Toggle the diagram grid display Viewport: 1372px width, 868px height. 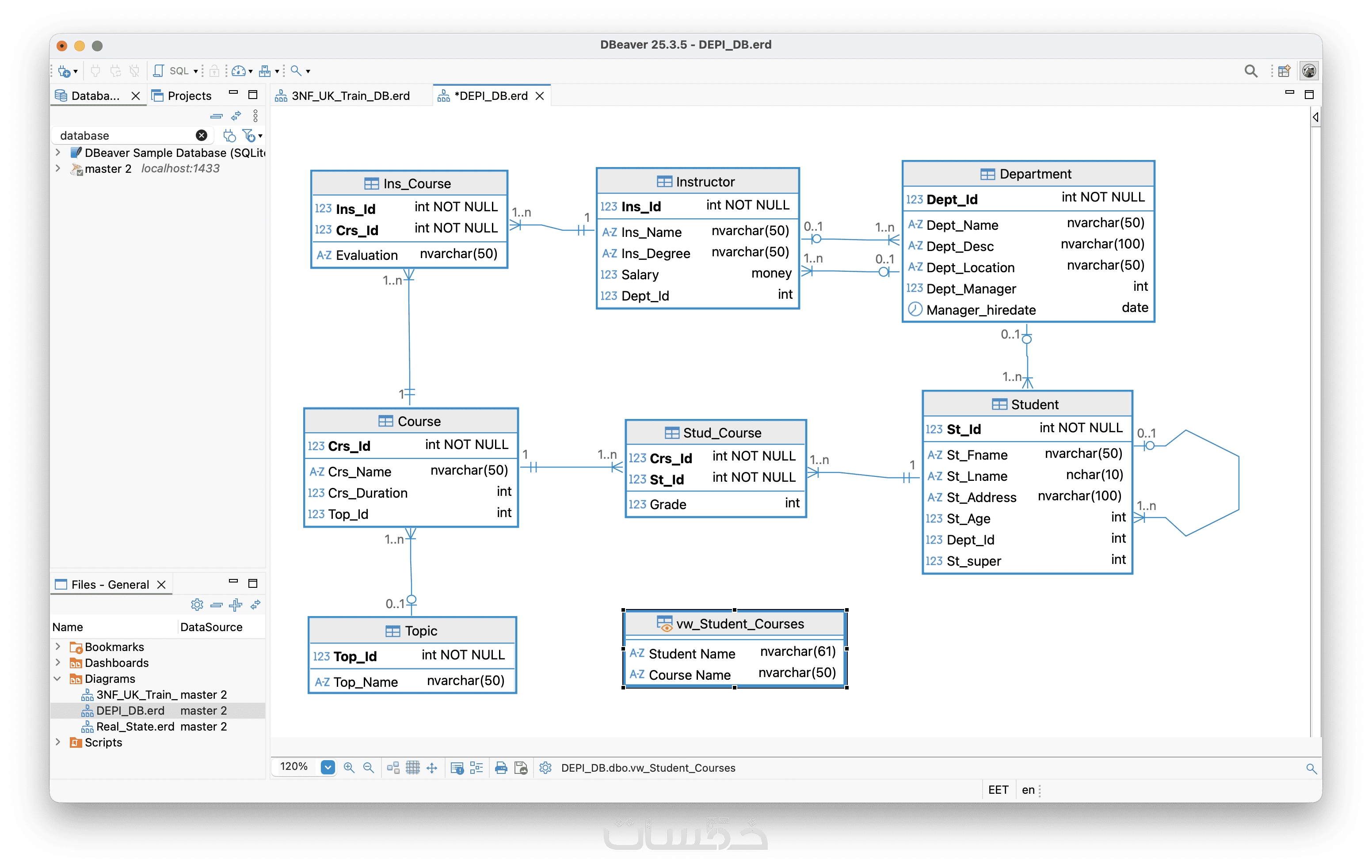[x=412, y=768]
